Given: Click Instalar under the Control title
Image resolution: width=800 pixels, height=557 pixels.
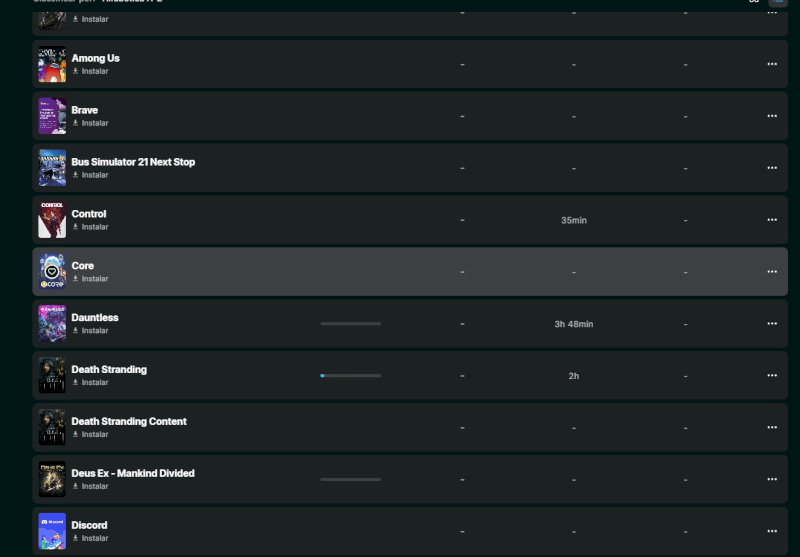Looking at the screenshot, I should tap(91, 227).
